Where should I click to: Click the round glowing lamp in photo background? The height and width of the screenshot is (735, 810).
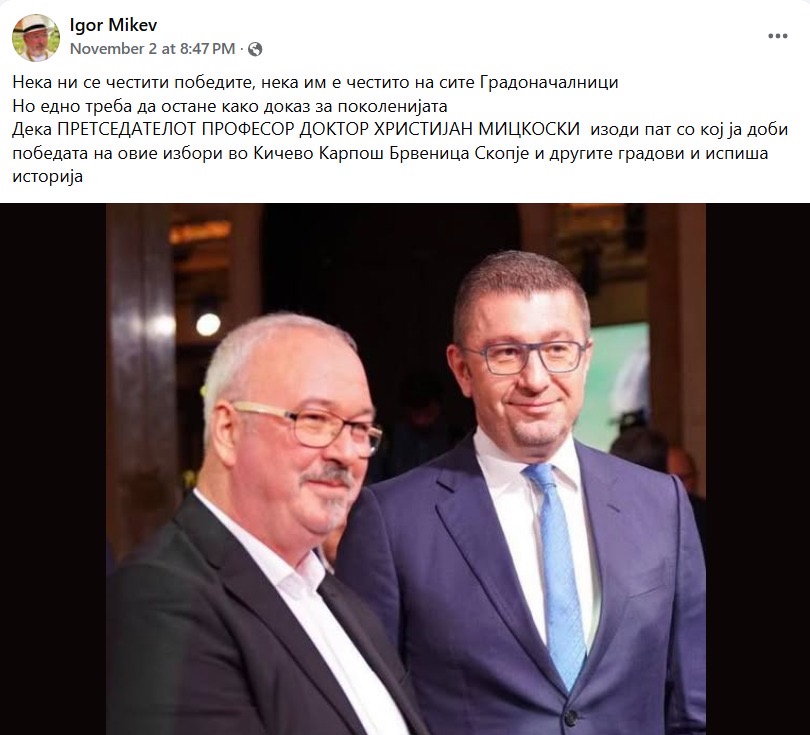click(208, 324)
